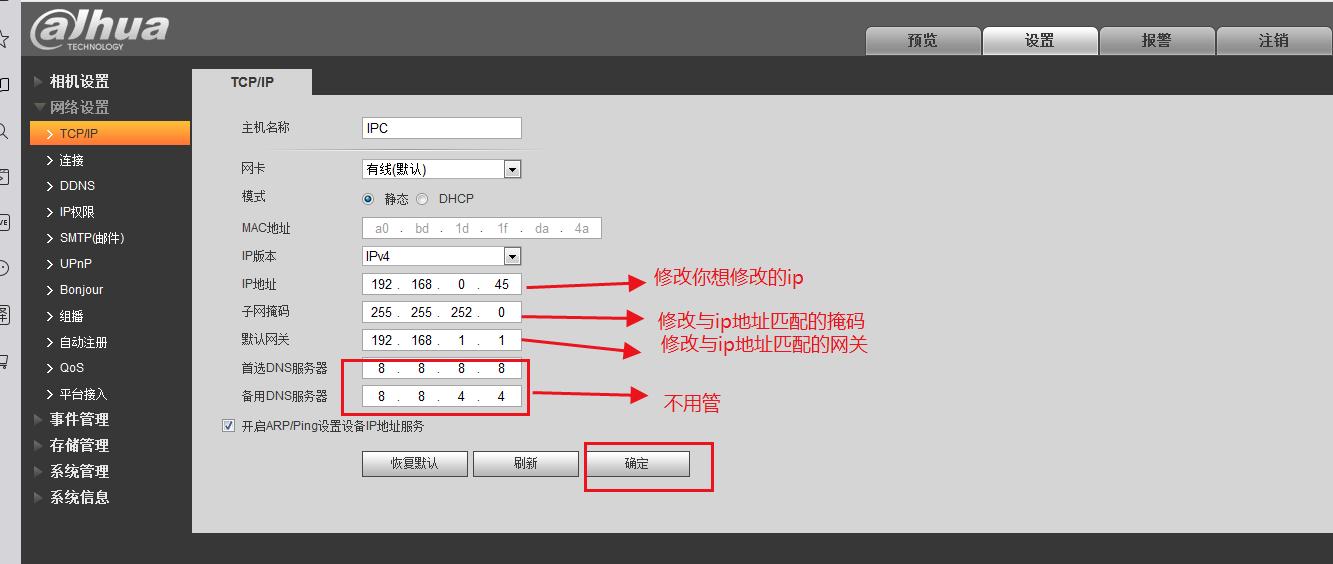Click the last octet 45 of IP地址
1333x564 pixels.
pyautogui.click(x=501, y=285)
